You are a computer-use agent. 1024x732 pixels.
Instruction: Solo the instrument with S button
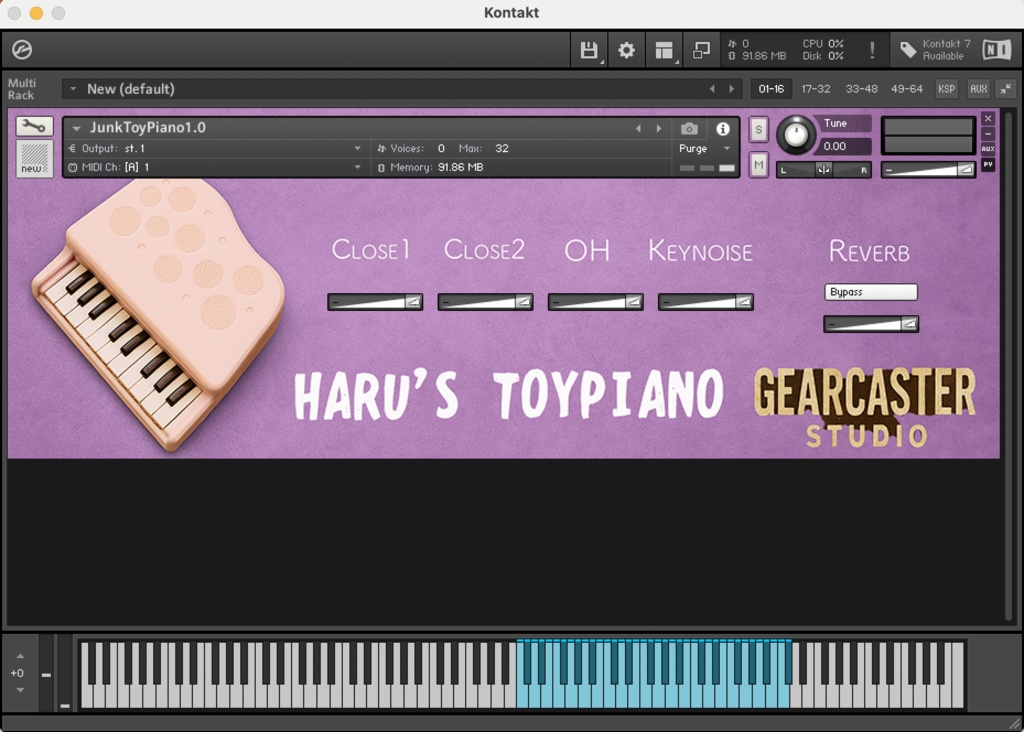pyautogui.click(x=758, y=129)
